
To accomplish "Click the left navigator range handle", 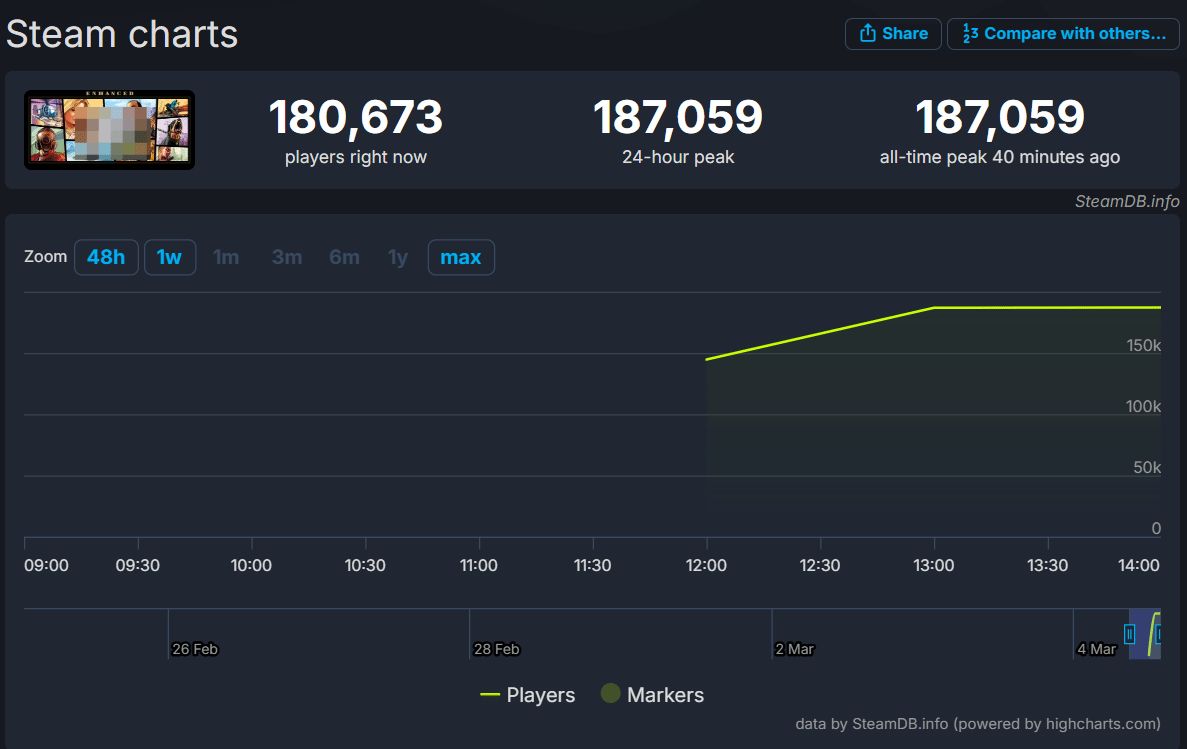I will click(x=1129, y=634).
